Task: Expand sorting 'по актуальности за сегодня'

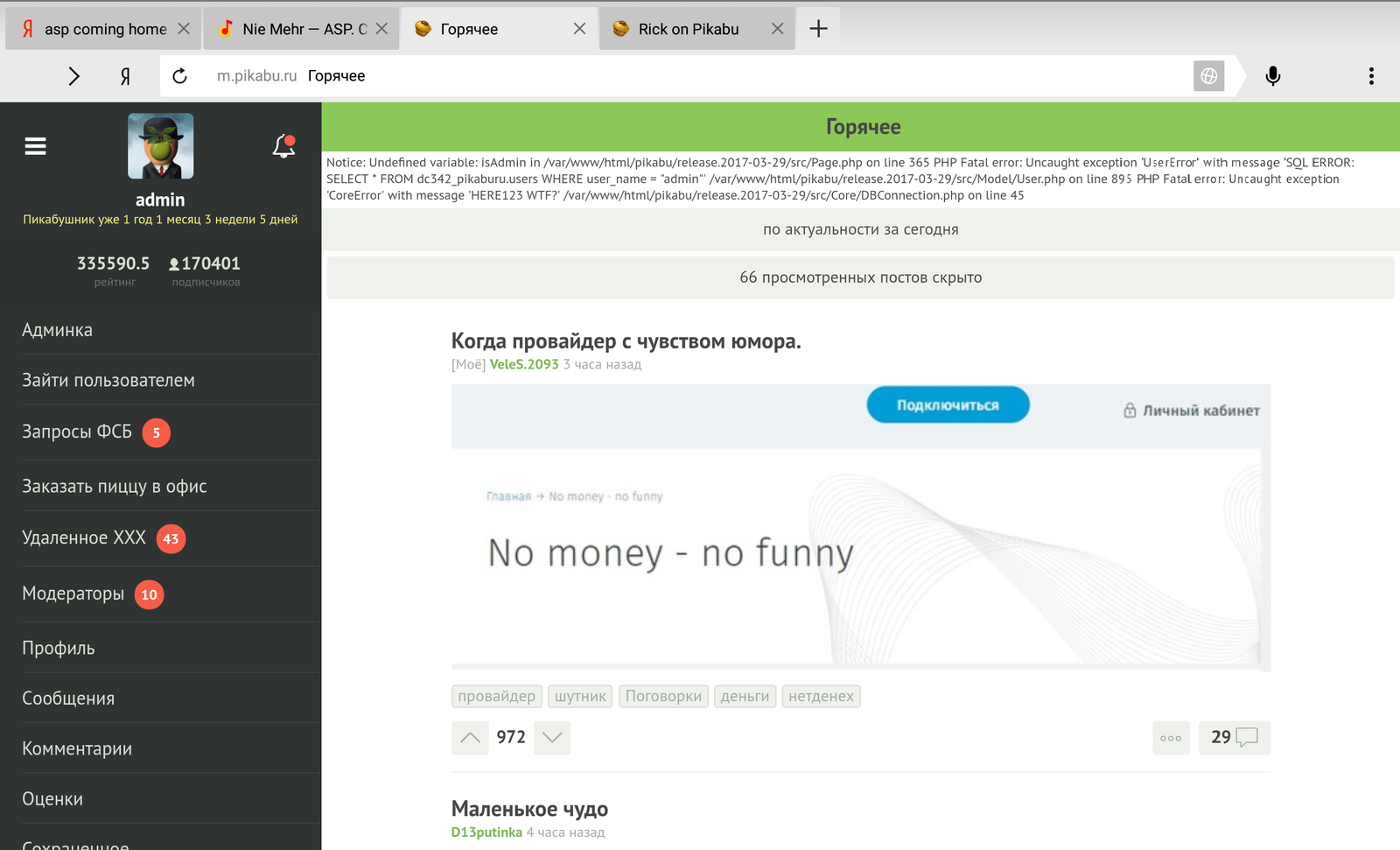Action: point(860,229)
